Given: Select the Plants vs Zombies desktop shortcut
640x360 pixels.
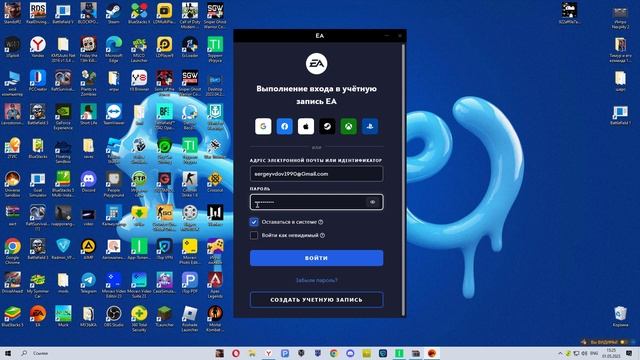Looking at the screenshot, I should (88, 82).
